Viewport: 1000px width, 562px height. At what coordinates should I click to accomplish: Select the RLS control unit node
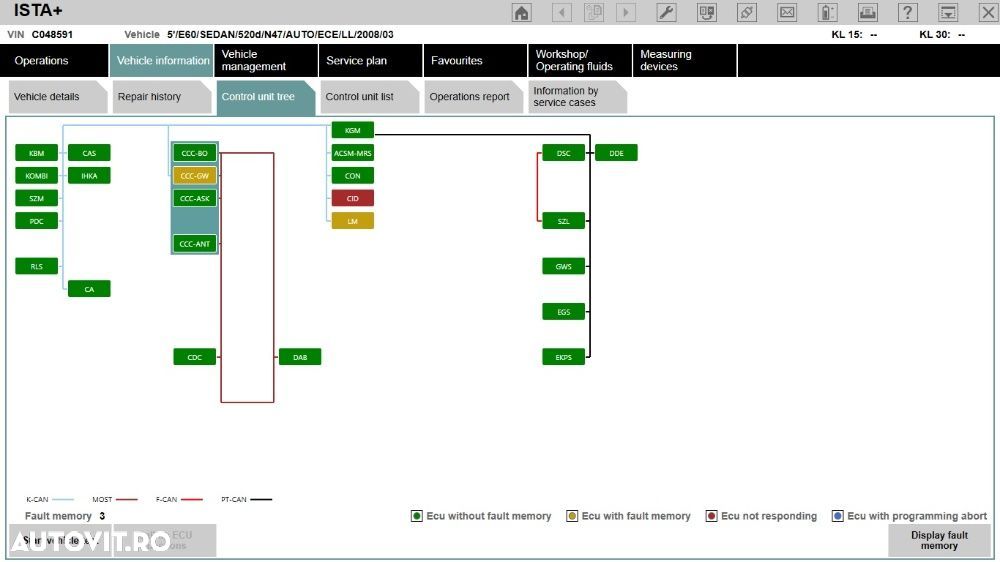tap(36, 267)
